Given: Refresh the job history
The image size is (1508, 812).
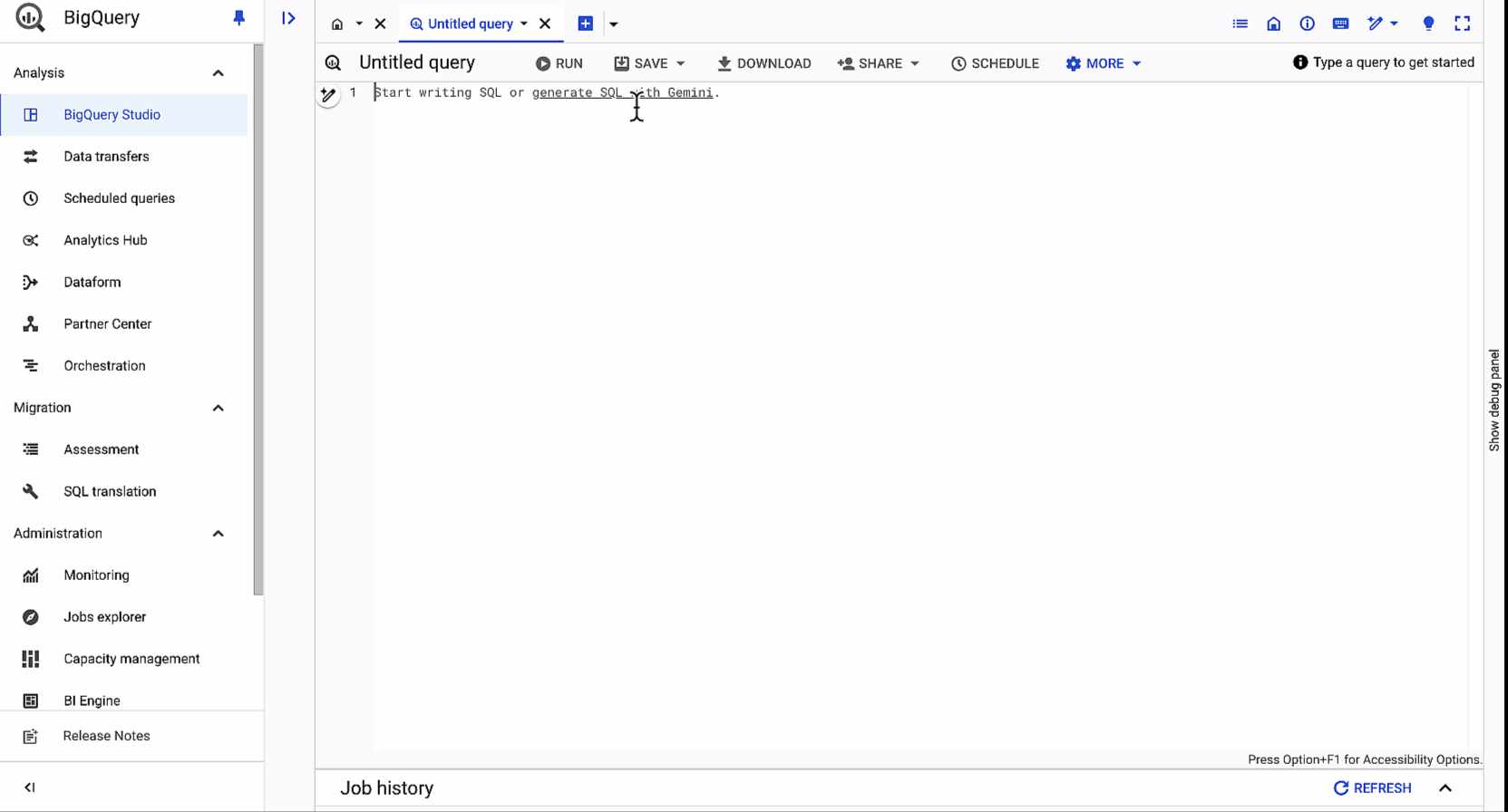Looking at the screenshot, I should click(1373, 788).
